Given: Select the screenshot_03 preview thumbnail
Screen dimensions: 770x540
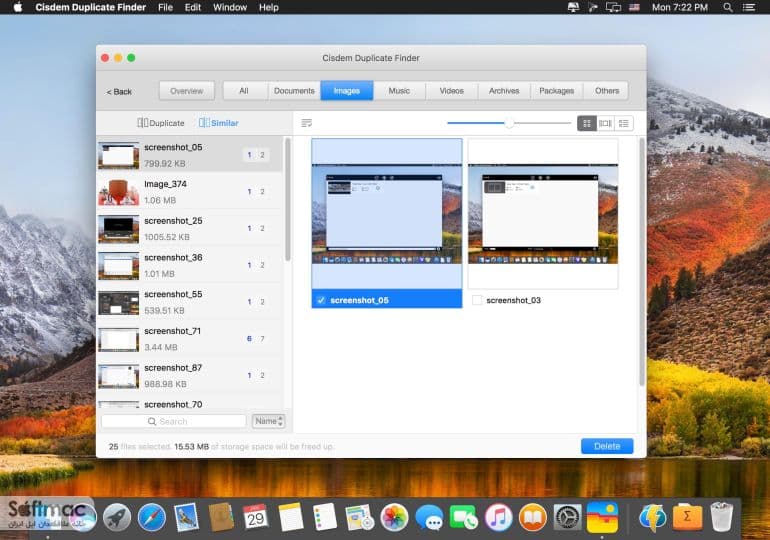Looking at the screenshot, I should (x=543, y=214).
